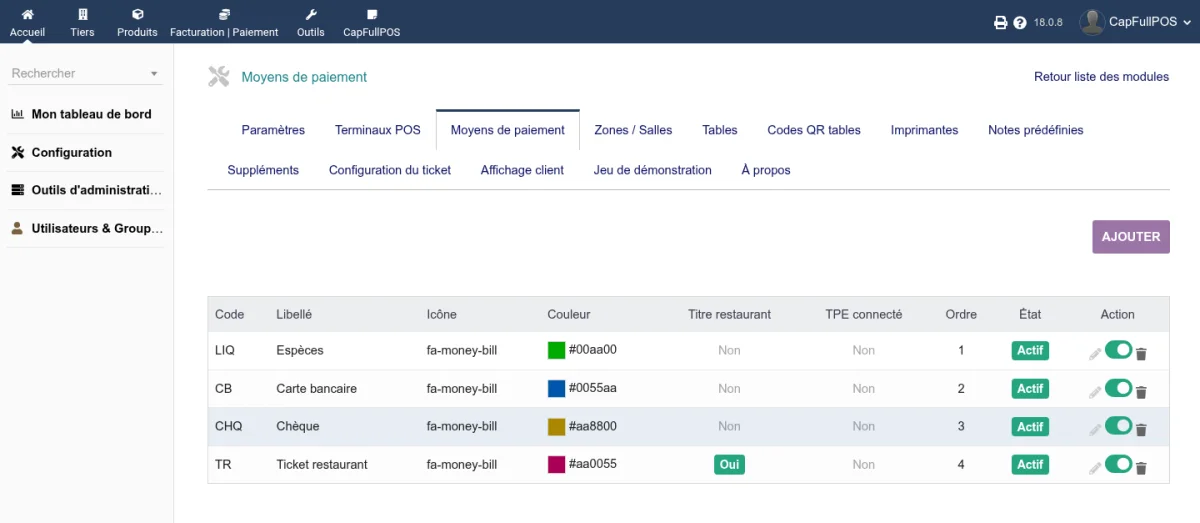Click the help question mark icon
Screen dimensions: 1200x523
point(1020,22)
